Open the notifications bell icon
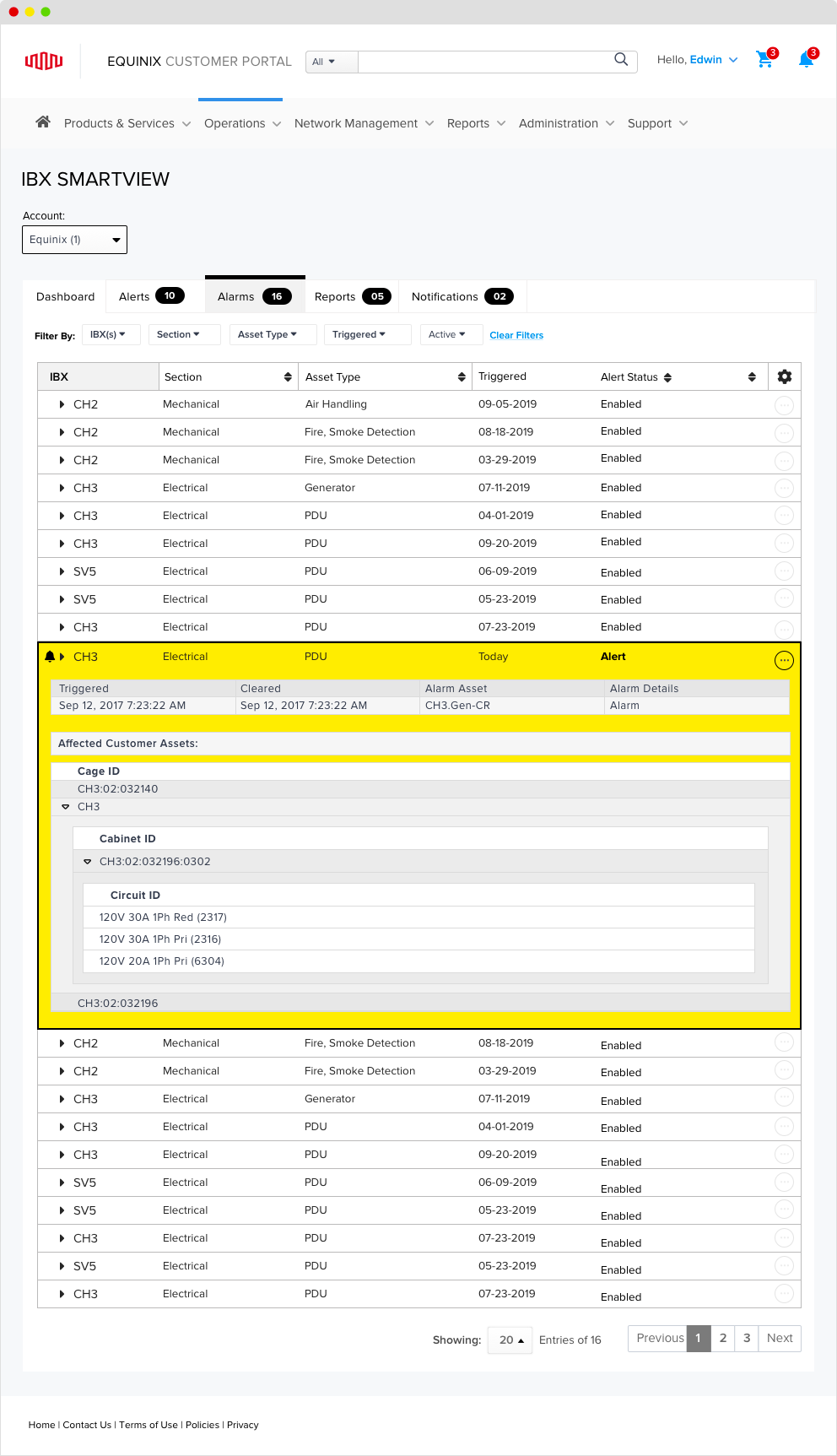 point(806,59)
